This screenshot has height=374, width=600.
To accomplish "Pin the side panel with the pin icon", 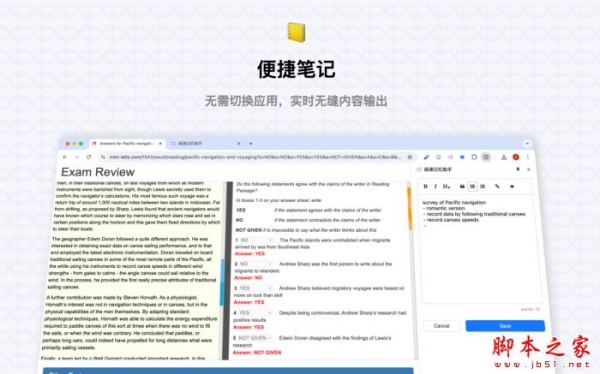I will coord(518,169).
